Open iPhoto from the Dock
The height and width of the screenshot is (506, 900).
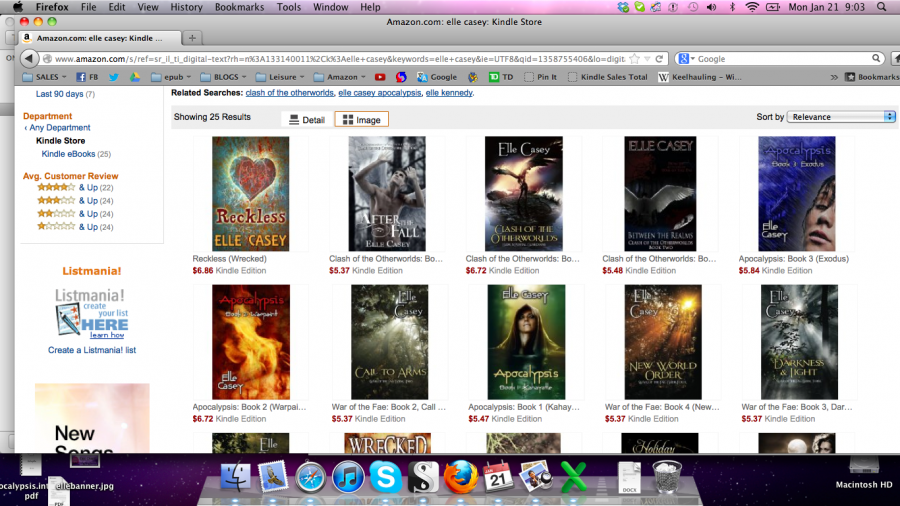click(x=535, y=476)
